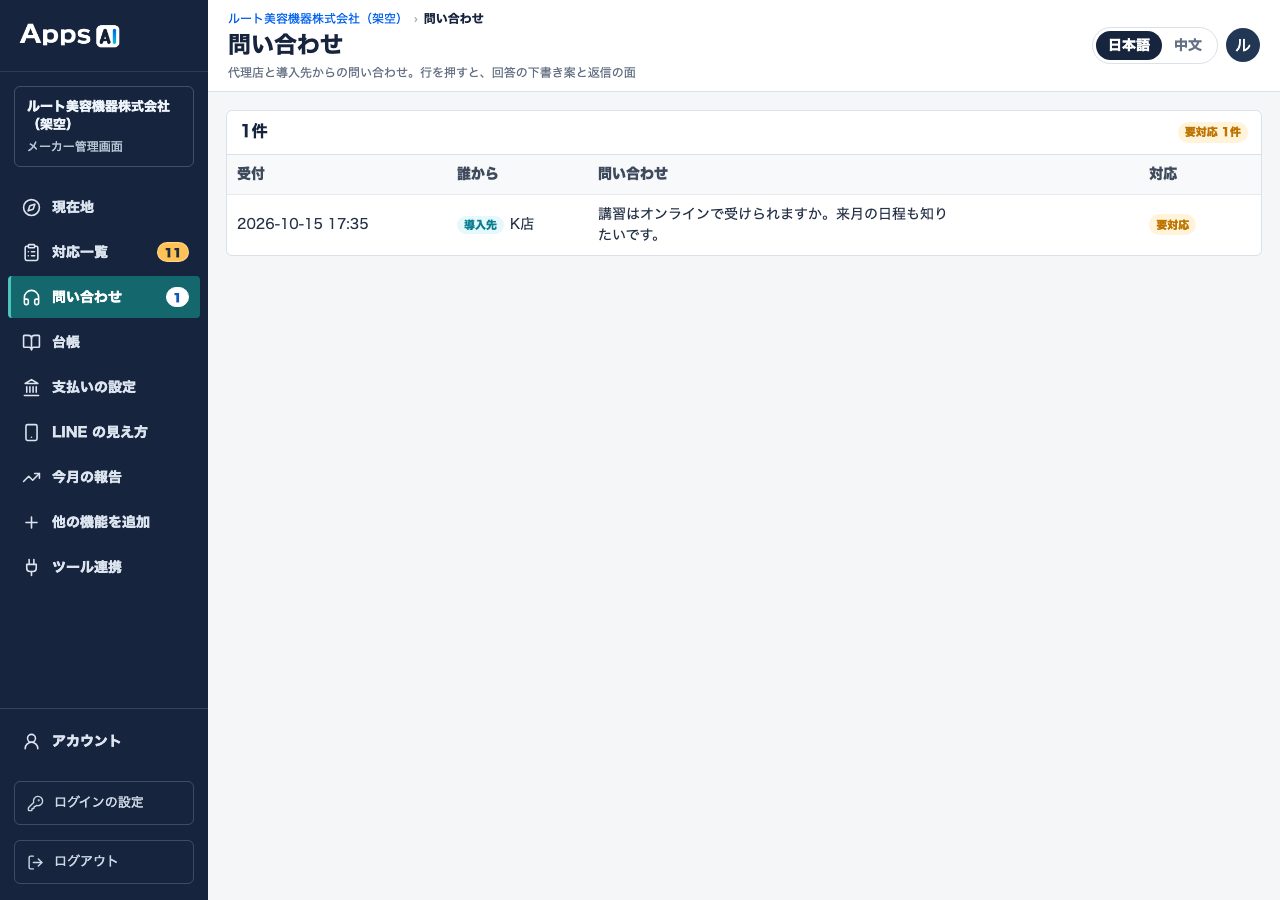The width and height of the screenshot is (1280, 900).
Task: Click the exit icon in ログアウト
Action: pos(36,861)
